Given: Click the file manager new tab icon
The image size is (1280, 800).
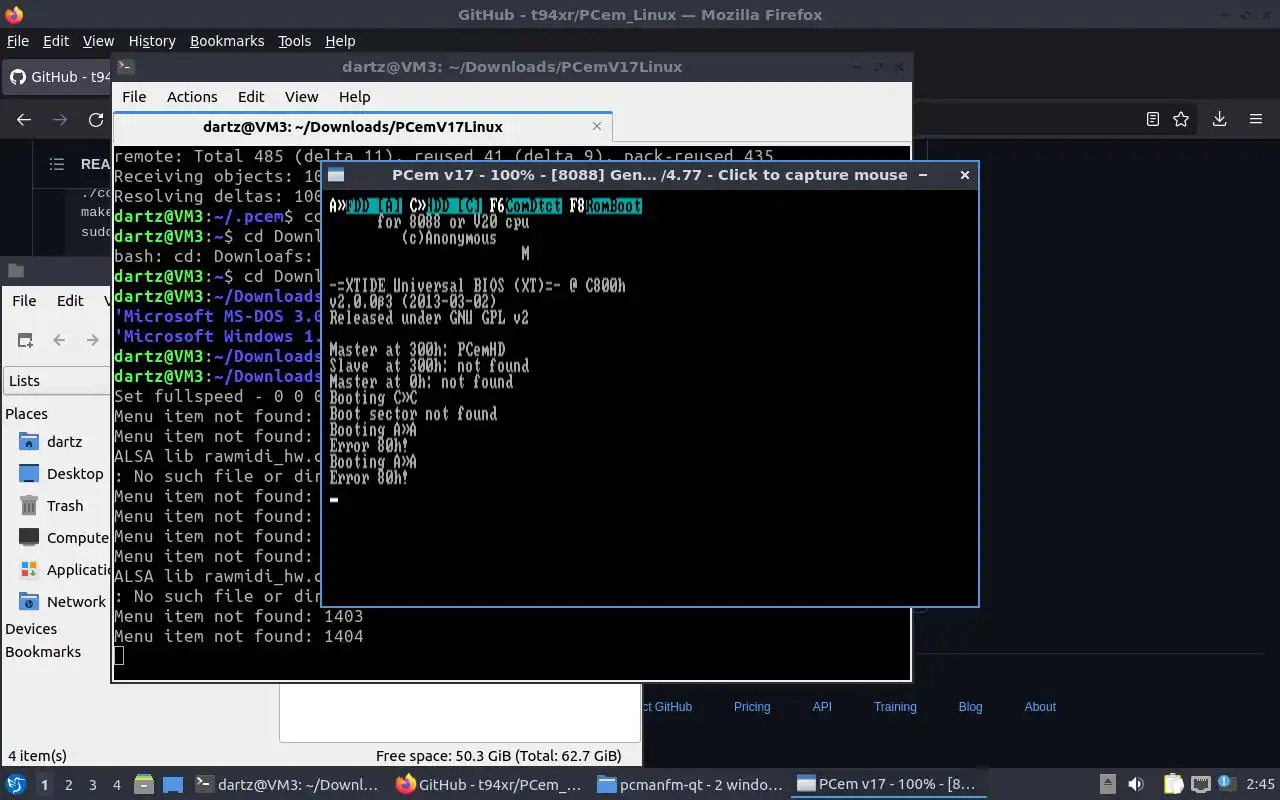Looking at the screenshot, I should (x=26, y=340).
